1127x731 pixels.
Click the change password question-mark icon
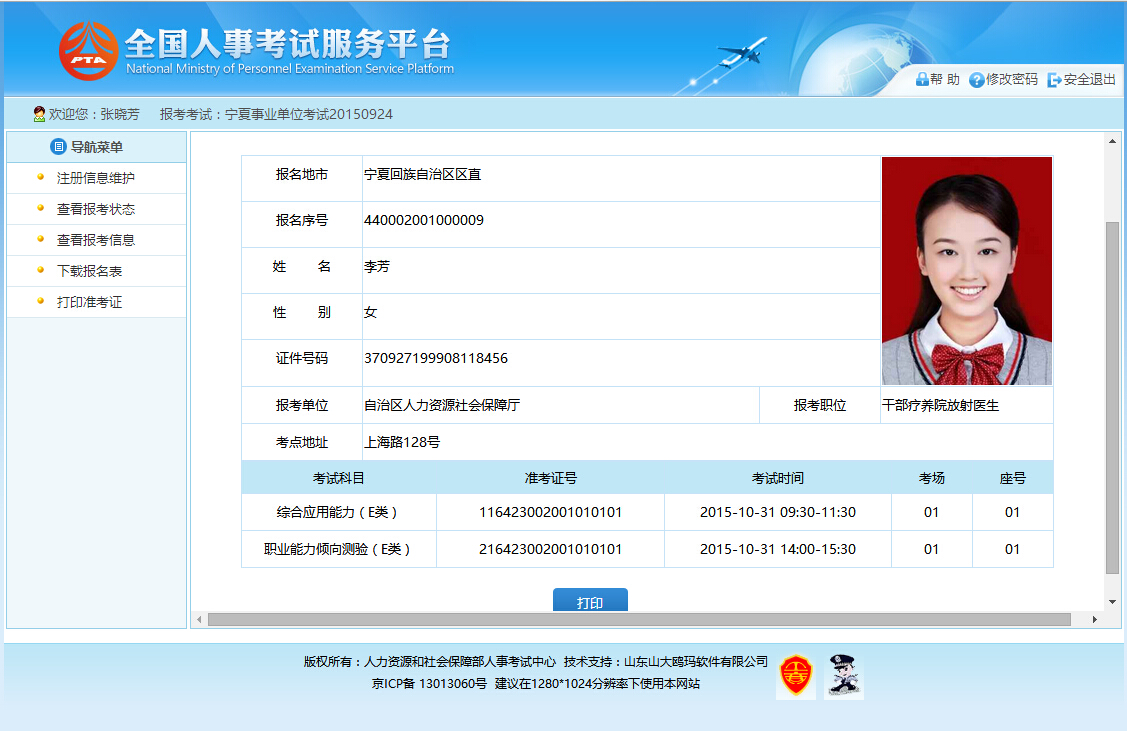976,80
